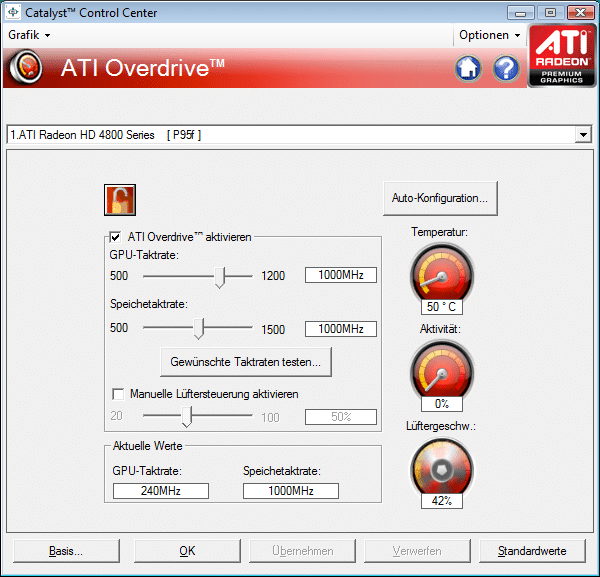Click the GPU-Taktrate slider handle

(220, 277)
